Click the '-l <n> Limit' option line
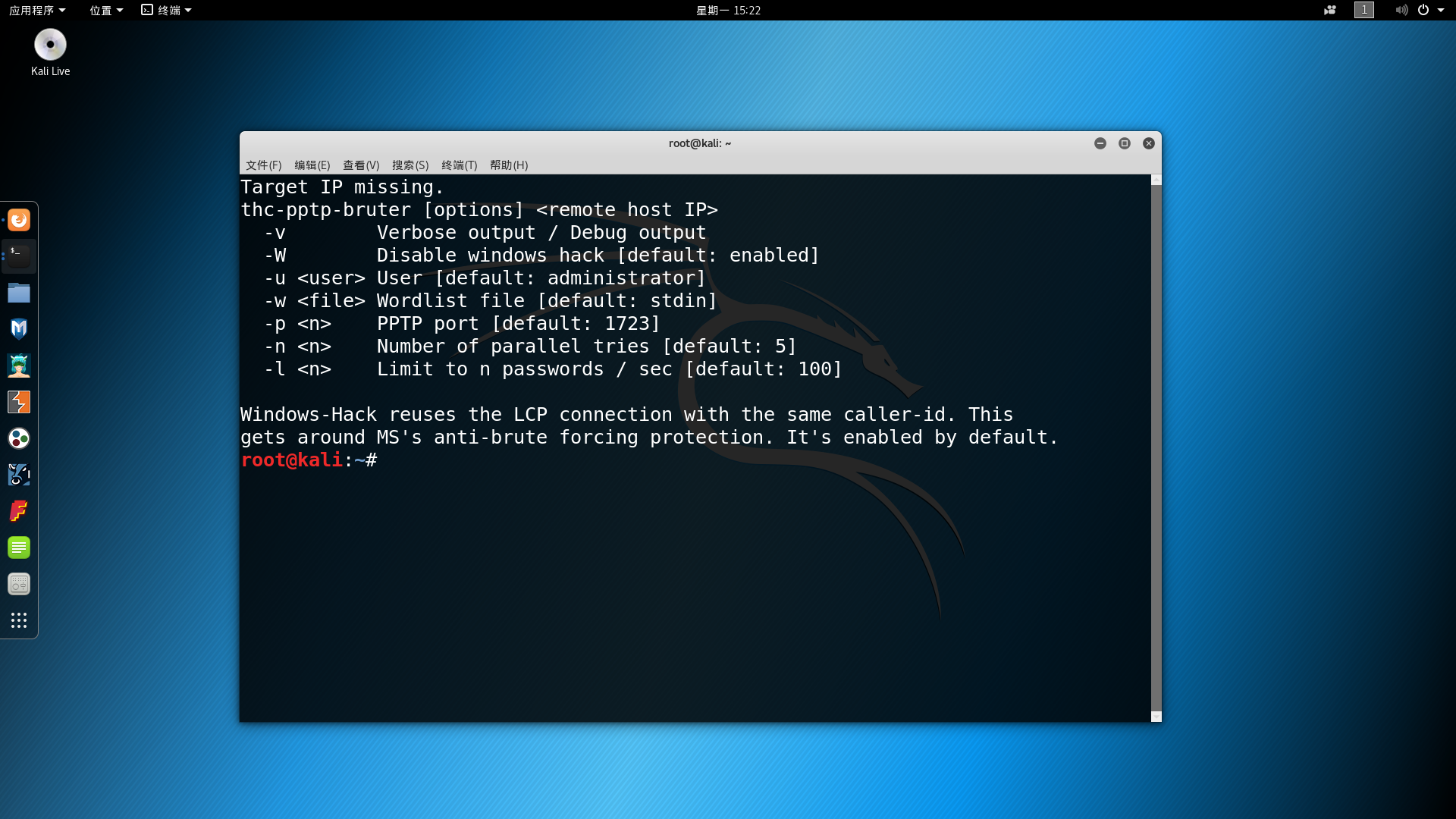Screen dimensions: 1456x819 pos(553,369)
